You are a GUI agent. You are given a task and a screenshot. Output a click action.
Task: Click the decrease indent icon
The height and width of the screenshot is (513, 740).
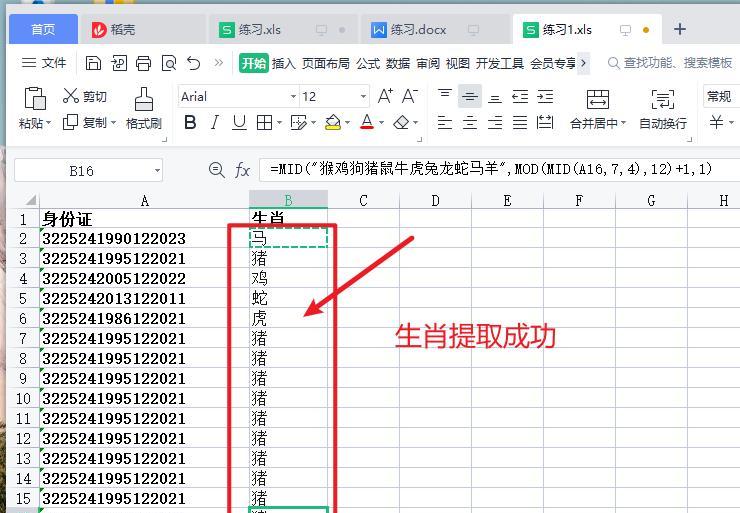(520, 96)
